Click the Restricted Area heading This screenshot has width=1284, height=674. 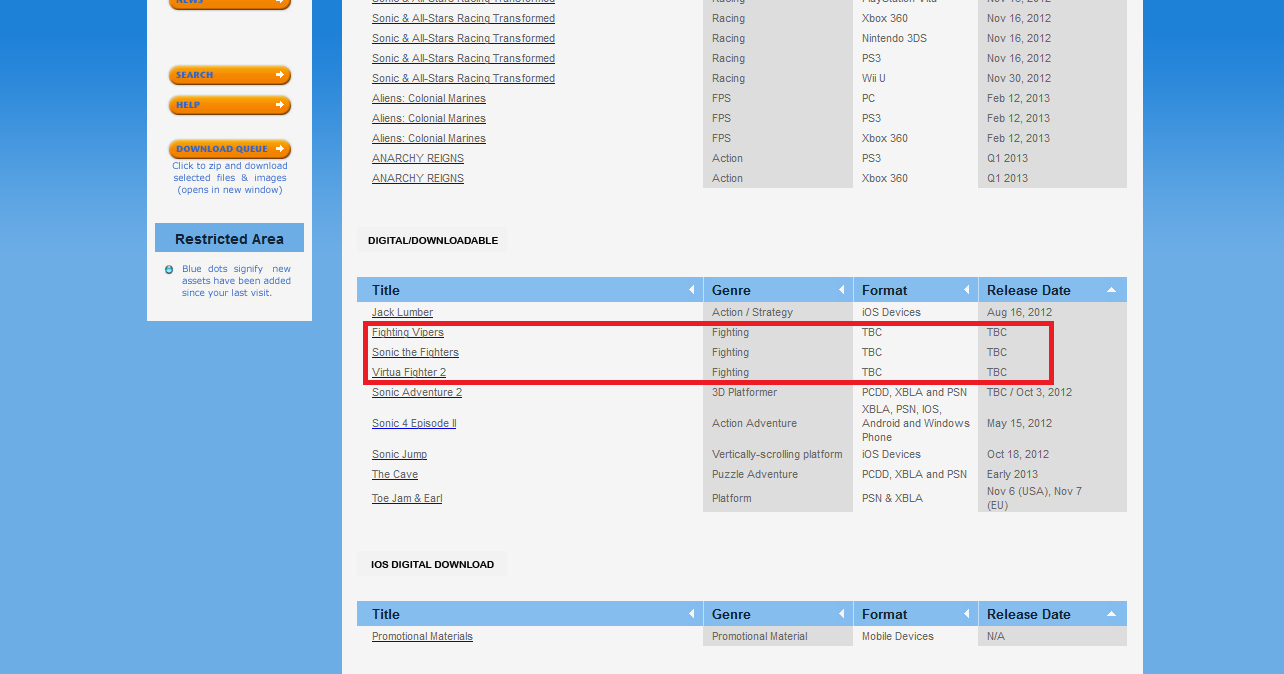tap(229, 239)
